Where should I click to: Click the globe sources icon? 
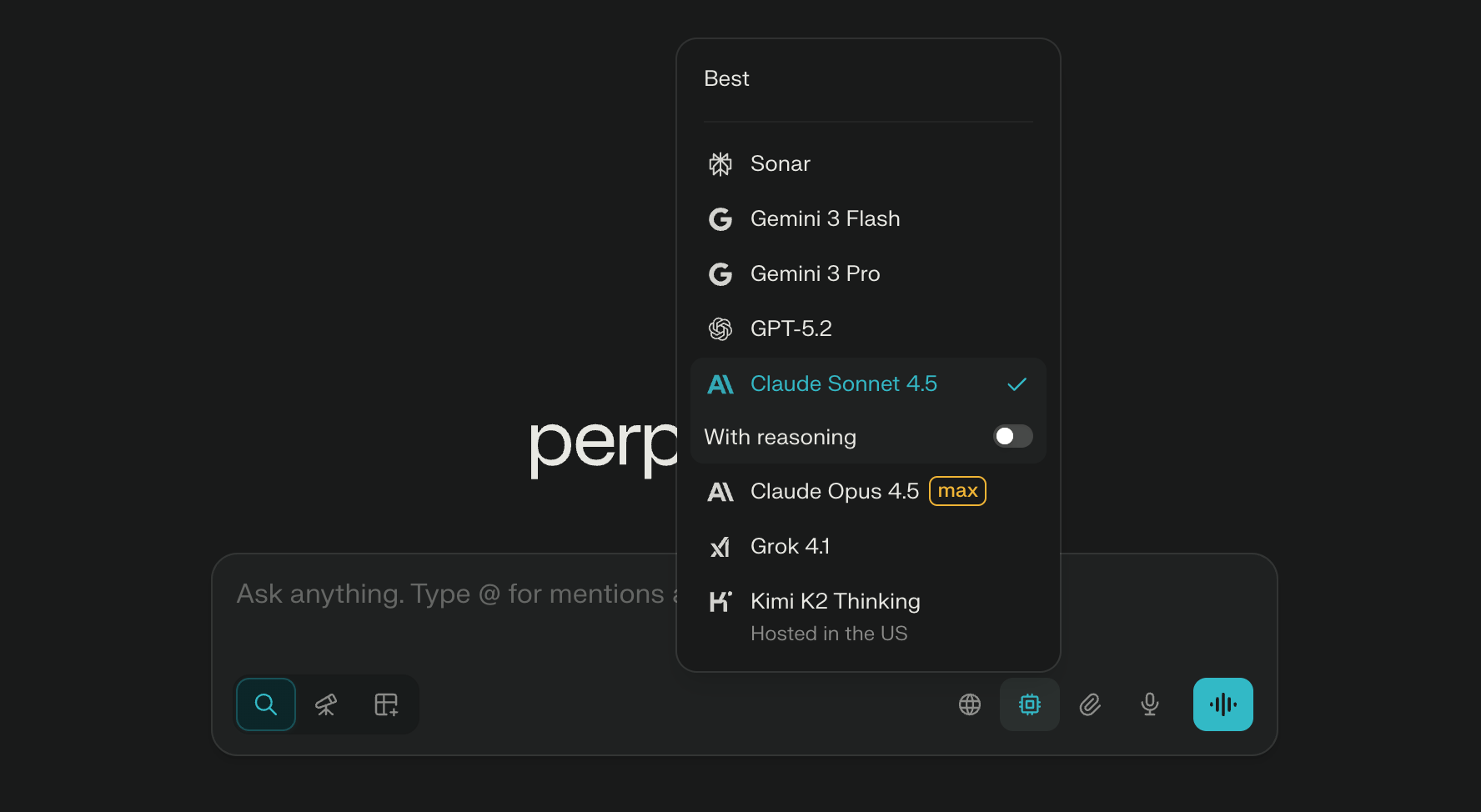(x=970, y=704)
